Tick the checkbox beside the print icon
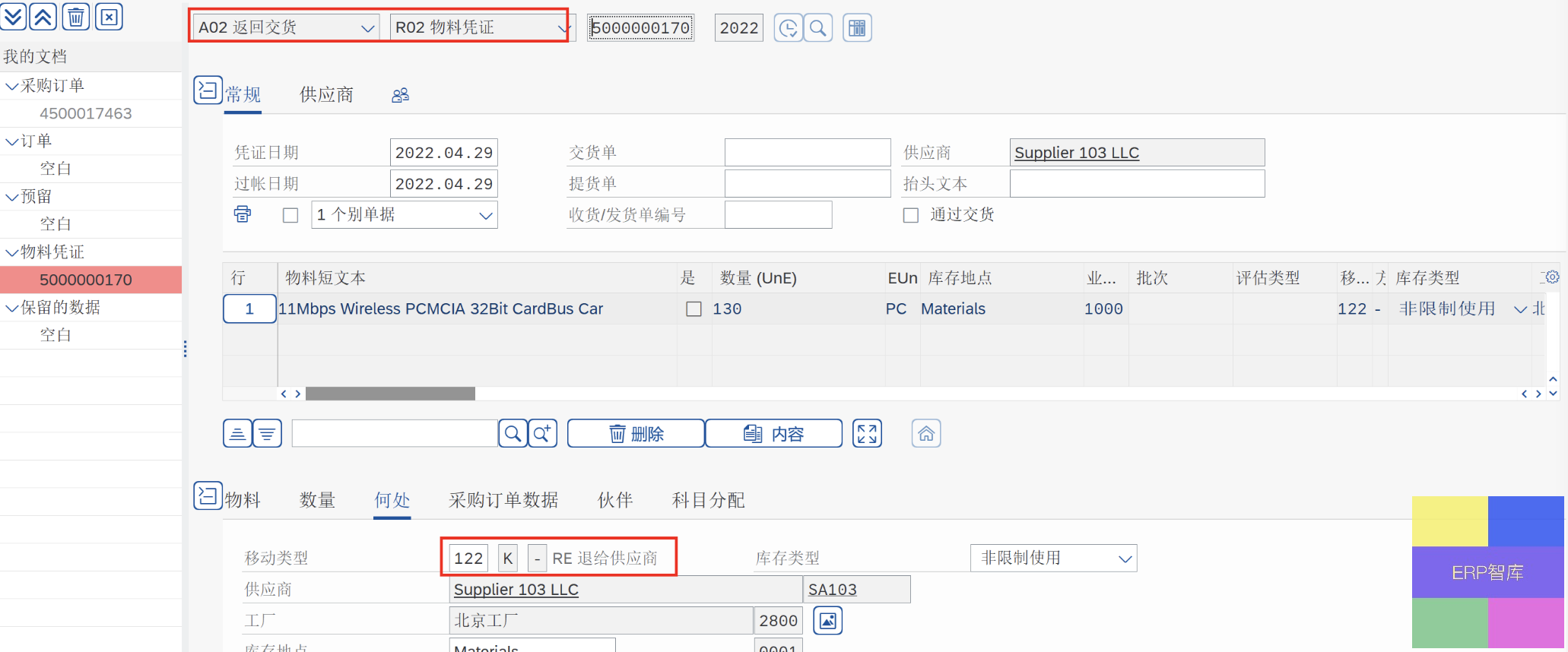The width and height of the screenshot is (1568, 652). [290, 215]
